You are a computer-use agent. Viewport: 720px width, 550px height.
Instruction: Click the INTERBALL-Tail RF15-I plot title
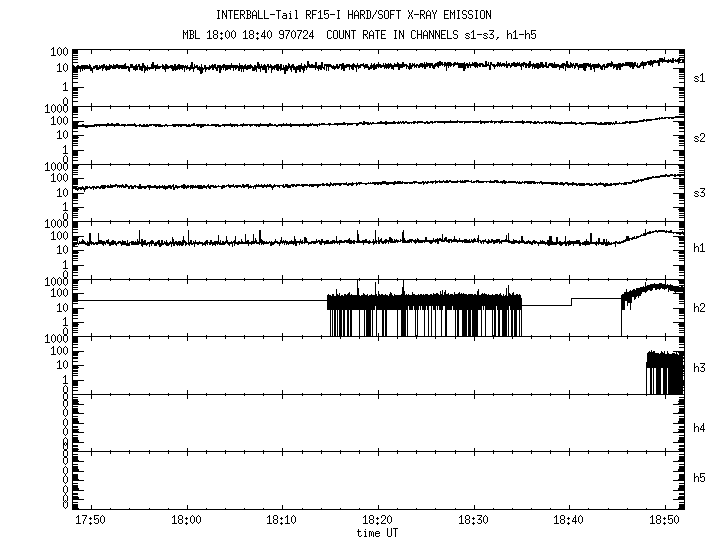(x=354, y=15)
